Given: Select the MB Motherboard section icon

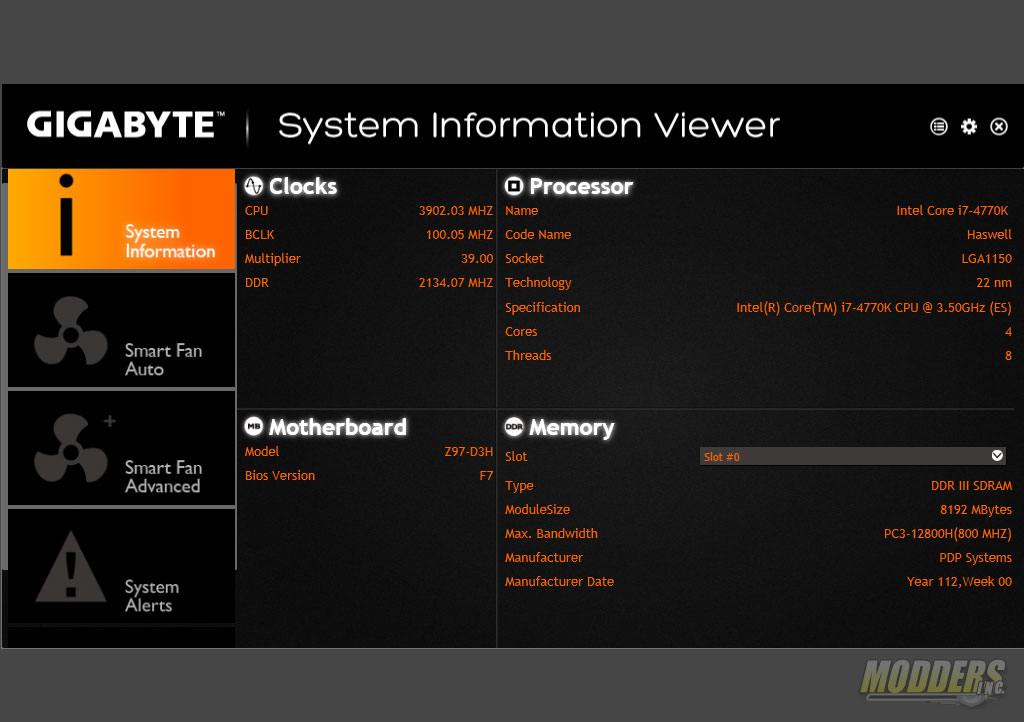Looking at the screenshot, I should tap(253, 427).
